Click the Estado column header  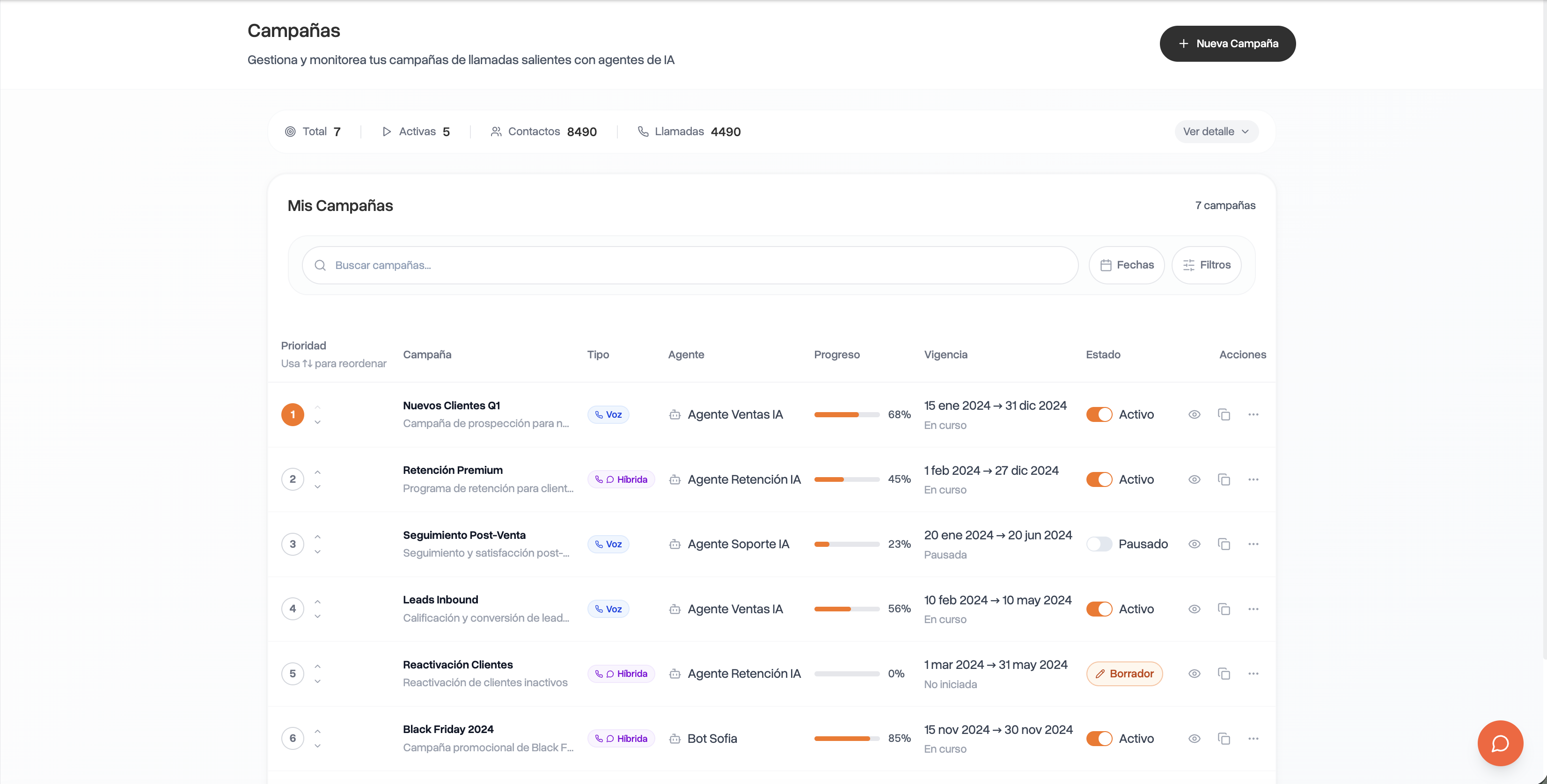pos(1103,354)
